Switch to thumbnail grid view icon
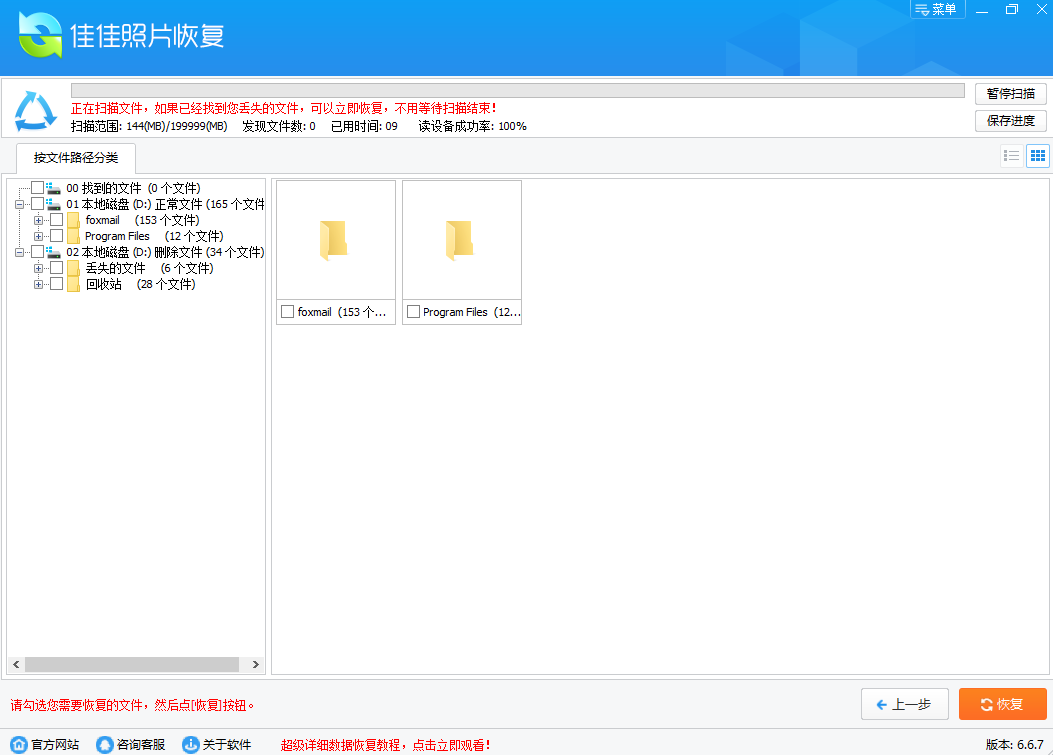1053x755 pixels. tap(1038, 156)
